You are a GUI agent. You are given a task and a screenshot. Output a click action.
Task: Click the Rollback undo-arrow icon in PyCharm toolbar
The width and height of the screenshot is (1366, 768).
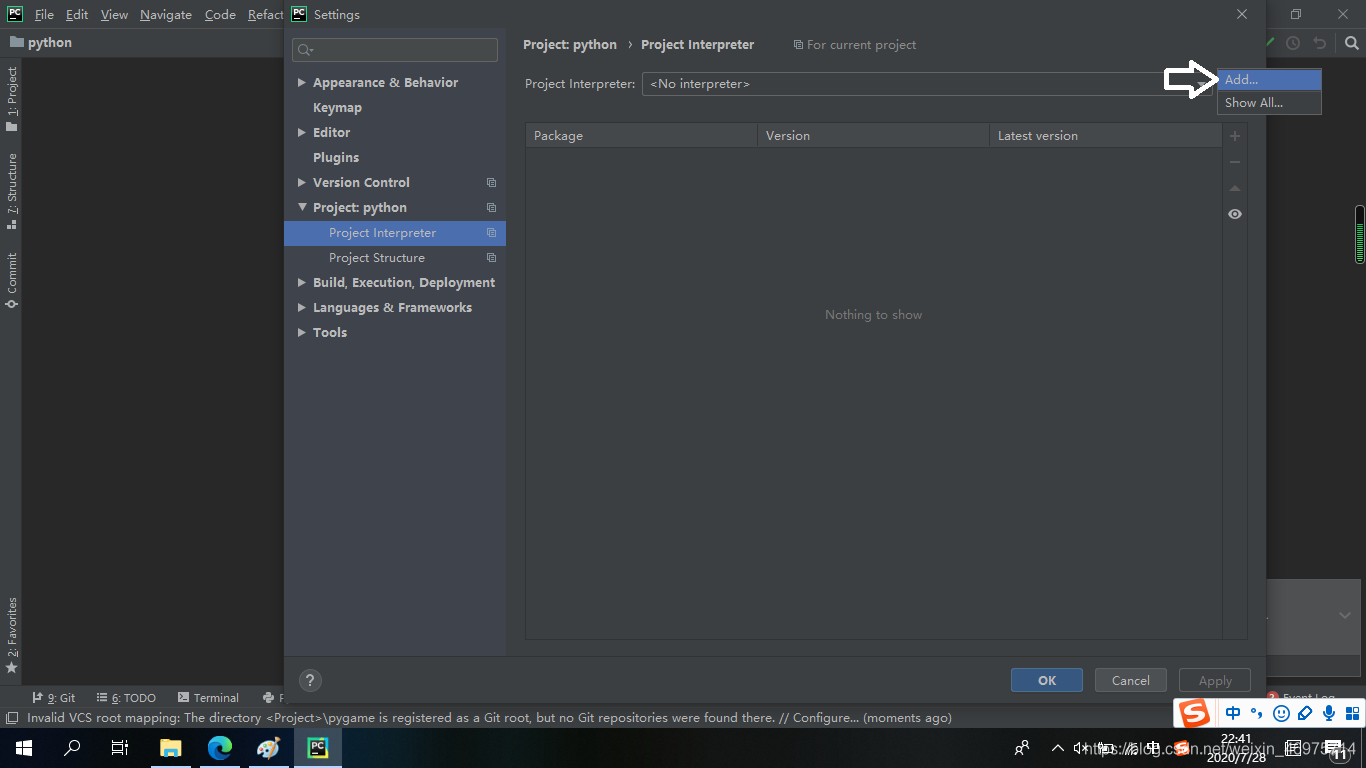click(x=1320, y=43)
